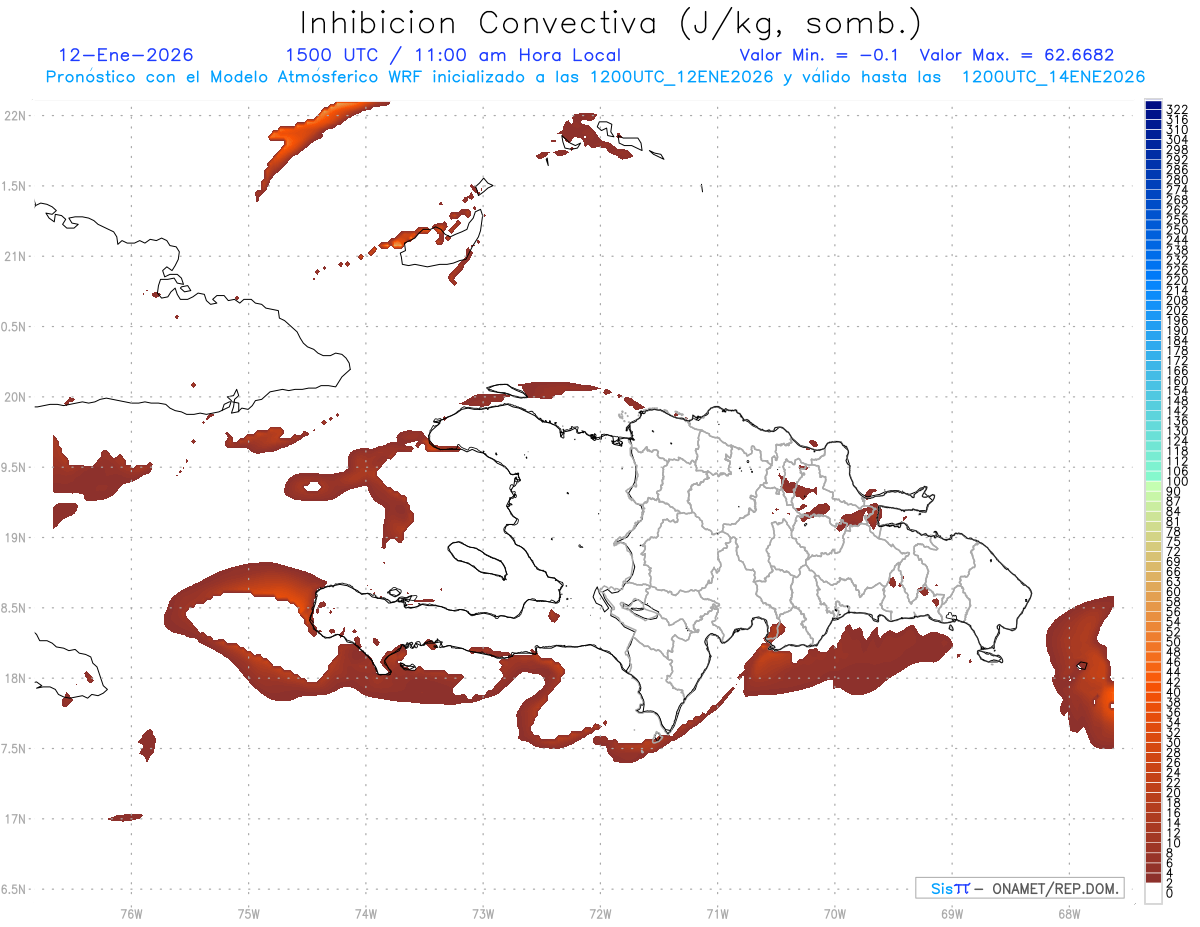
Task: Click the title "Inhibicion Convectiva (J/kg, somb.)"
Action: pos(611,24)
